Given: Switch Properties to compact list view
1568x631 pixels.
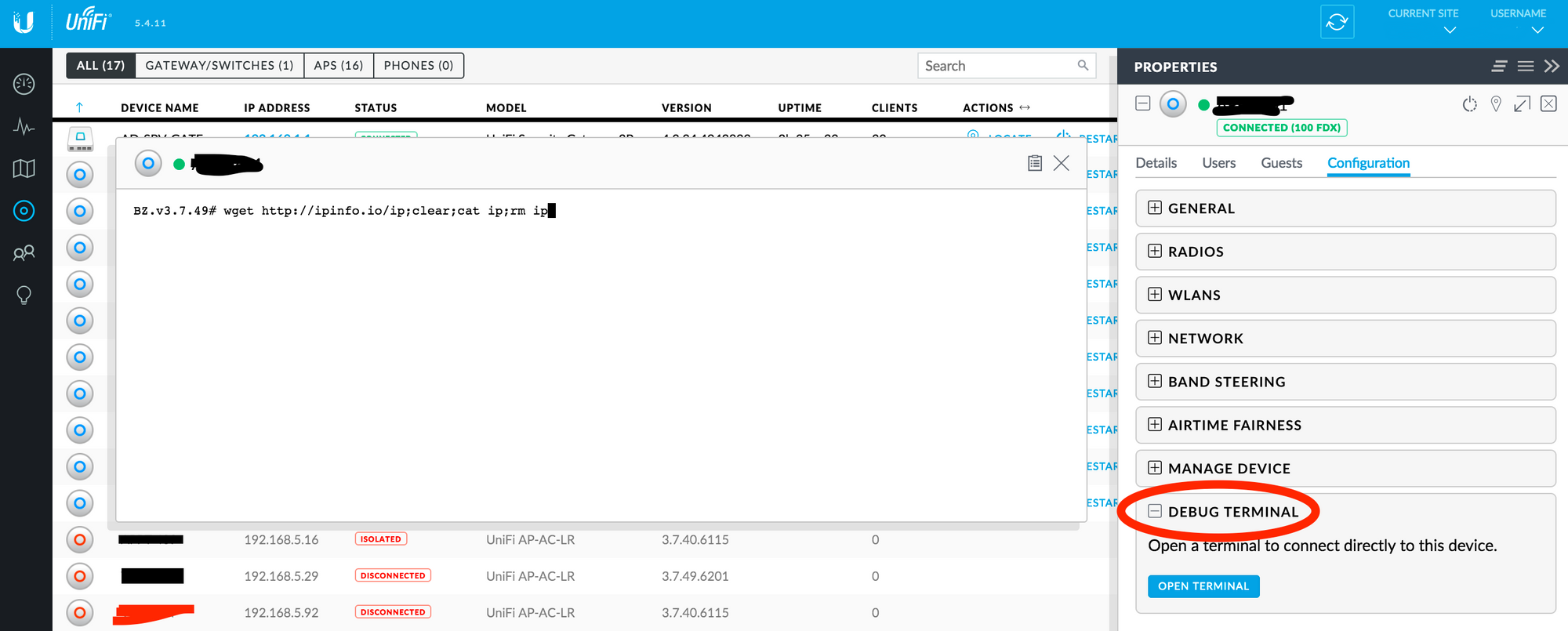Looking at the screenshot, I should [1499, 67].
